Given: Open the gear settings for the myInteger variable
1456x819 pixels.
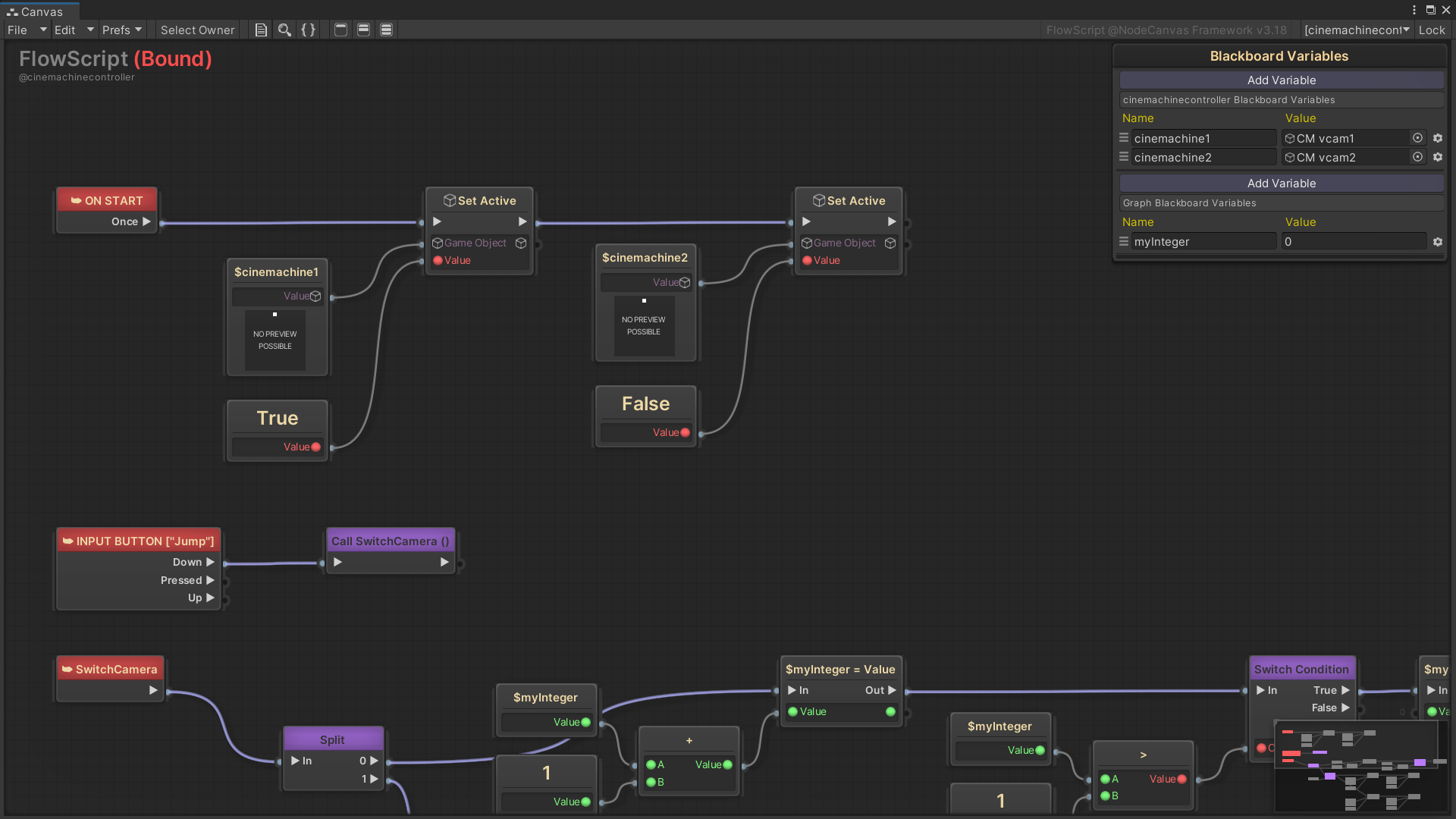Looking at the screenshot, I should pos(1438,242).
